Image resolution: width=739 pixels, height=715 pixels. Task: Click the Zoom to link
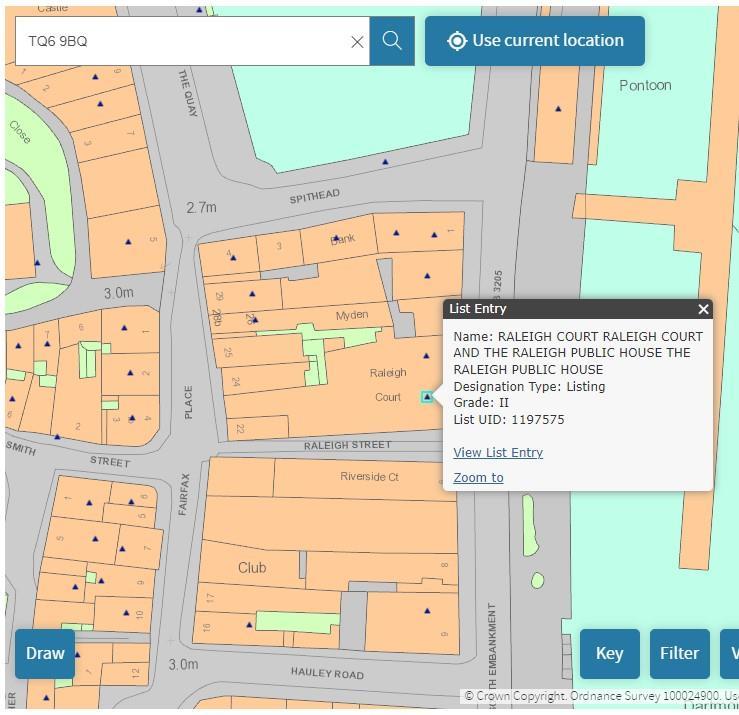click(478, 477)
